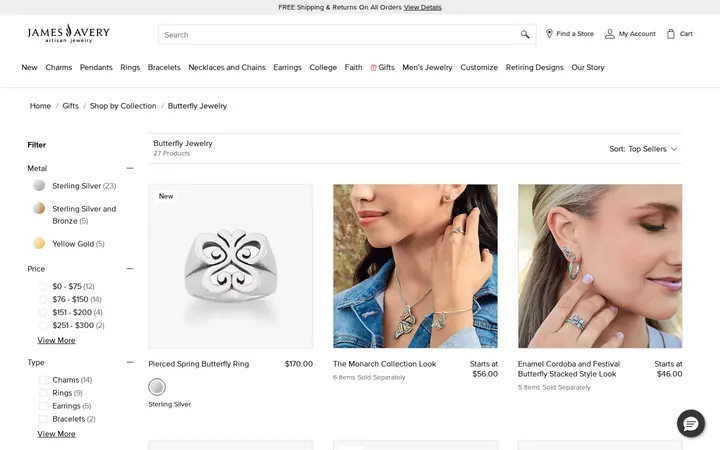720x450 pixels.
Task: Open the Earrings navigation menu
Action: pos(287,67)
